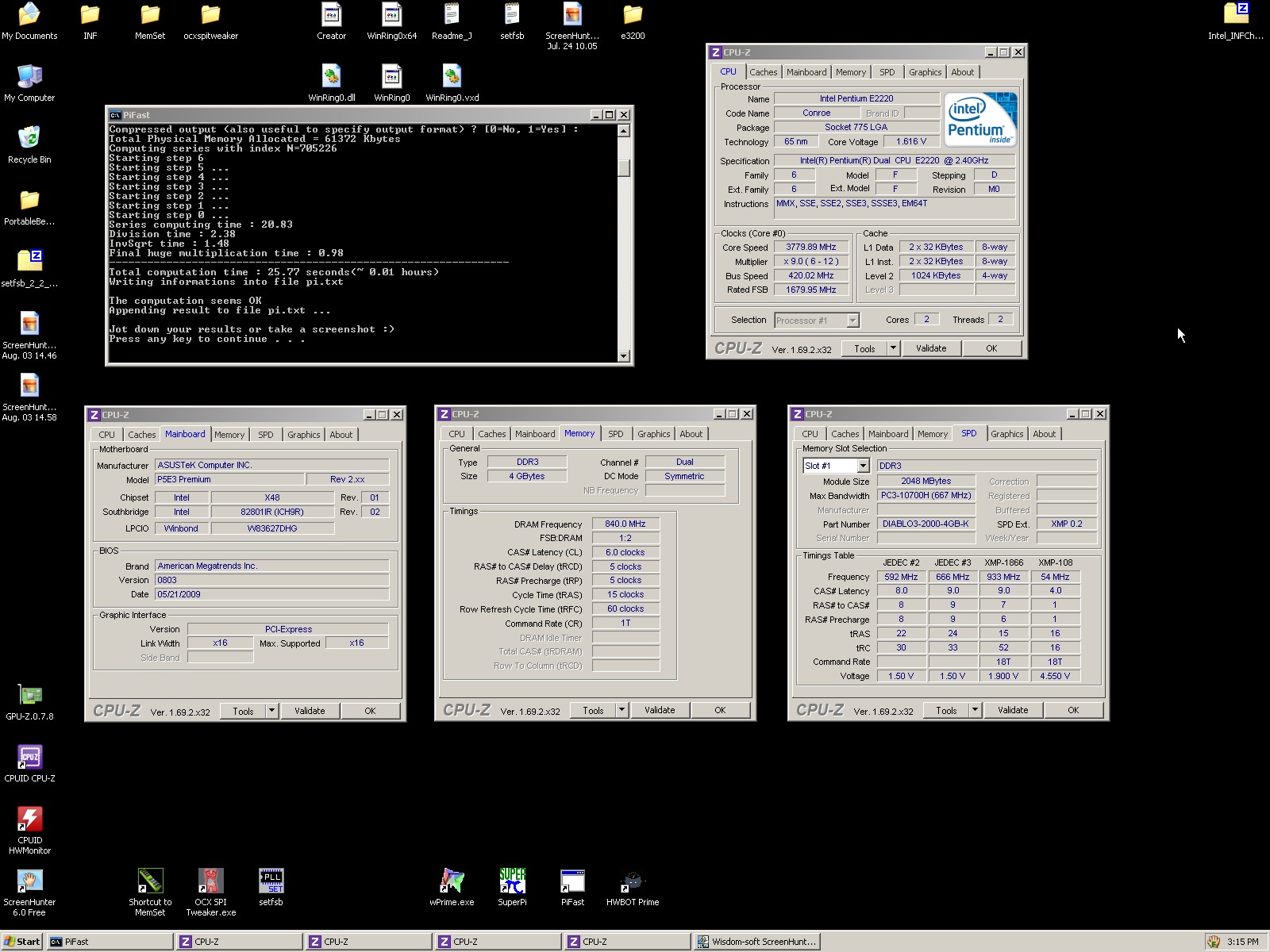Image resolution: width=1270 pixels, height=952 pixels.
Task: Launch CPUID CPU-Z shortcut
Action: coord(29,764)
